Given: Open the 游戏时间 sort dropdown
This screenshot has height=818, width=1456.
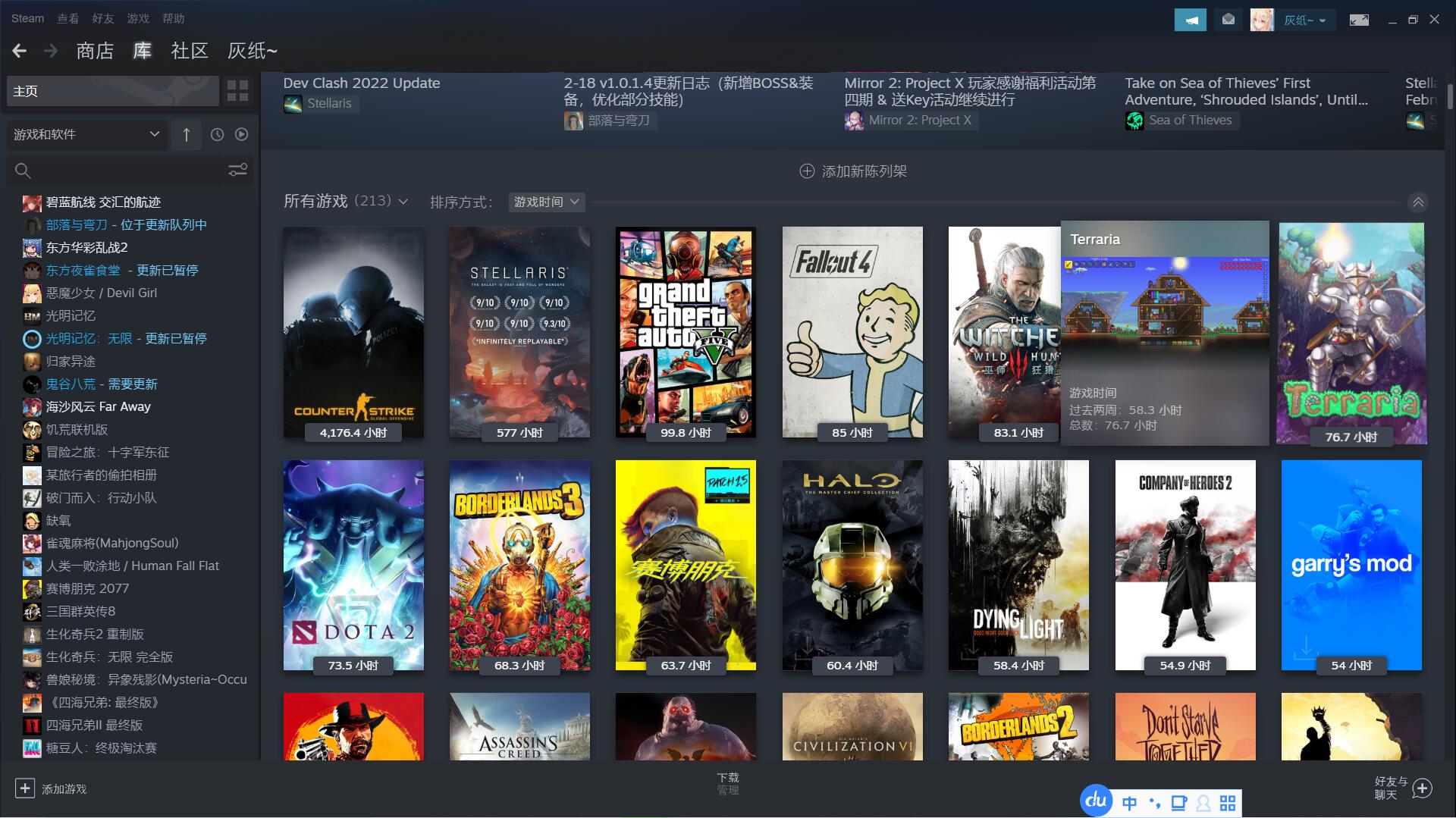Looking at the screenshot, I should (546, 202).
